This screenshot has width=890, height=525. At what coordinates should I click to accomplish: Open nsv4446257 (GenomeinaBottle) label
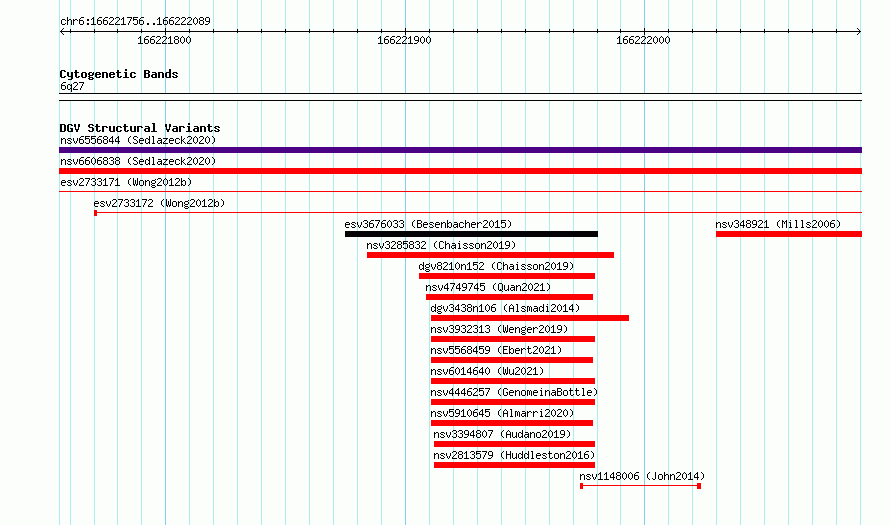pos(514,392)
